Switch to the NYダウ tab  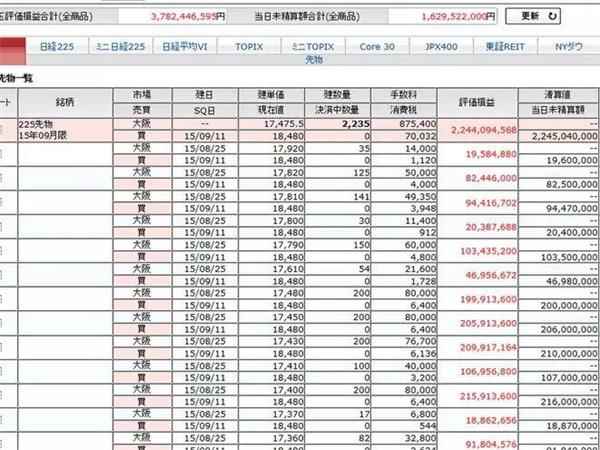(x=570, y=46)
